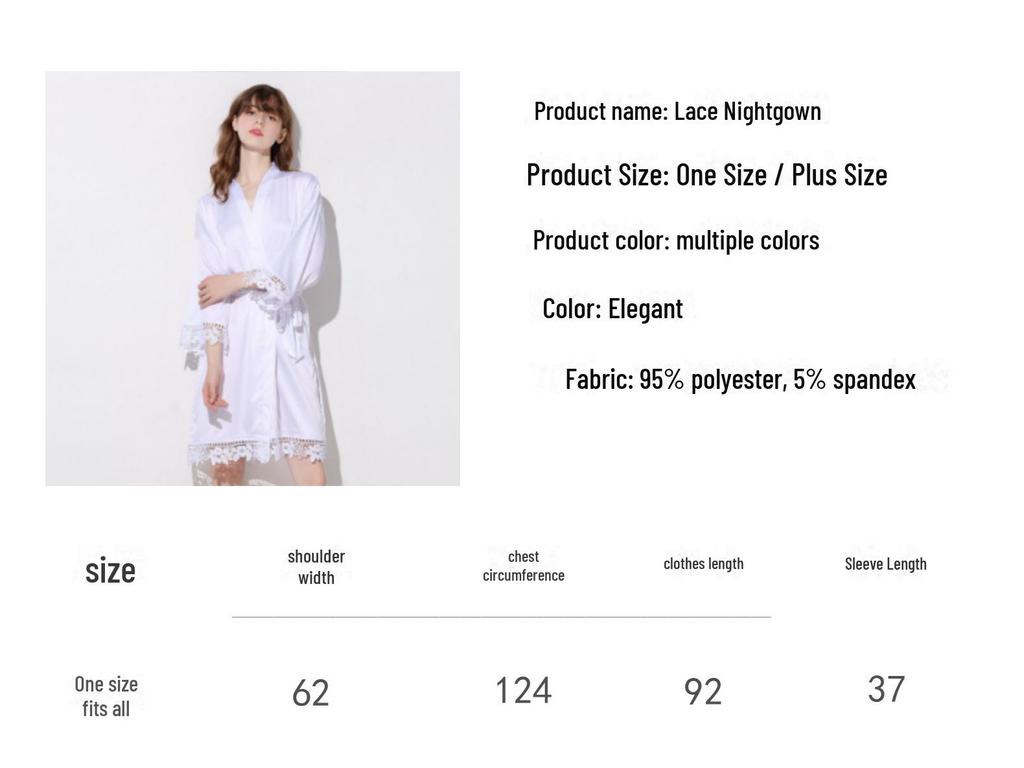The width and height of the screenshot is (1024, 768).
Task: Select the clothes length value 92
Action: tap(703, 692)
